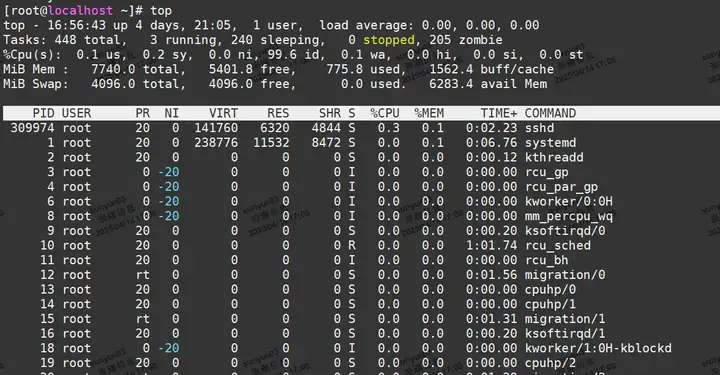The height and width of the screenshot is (375, 720).
Task: Select the kworker/0:0H command name
Action: (569, 201)
